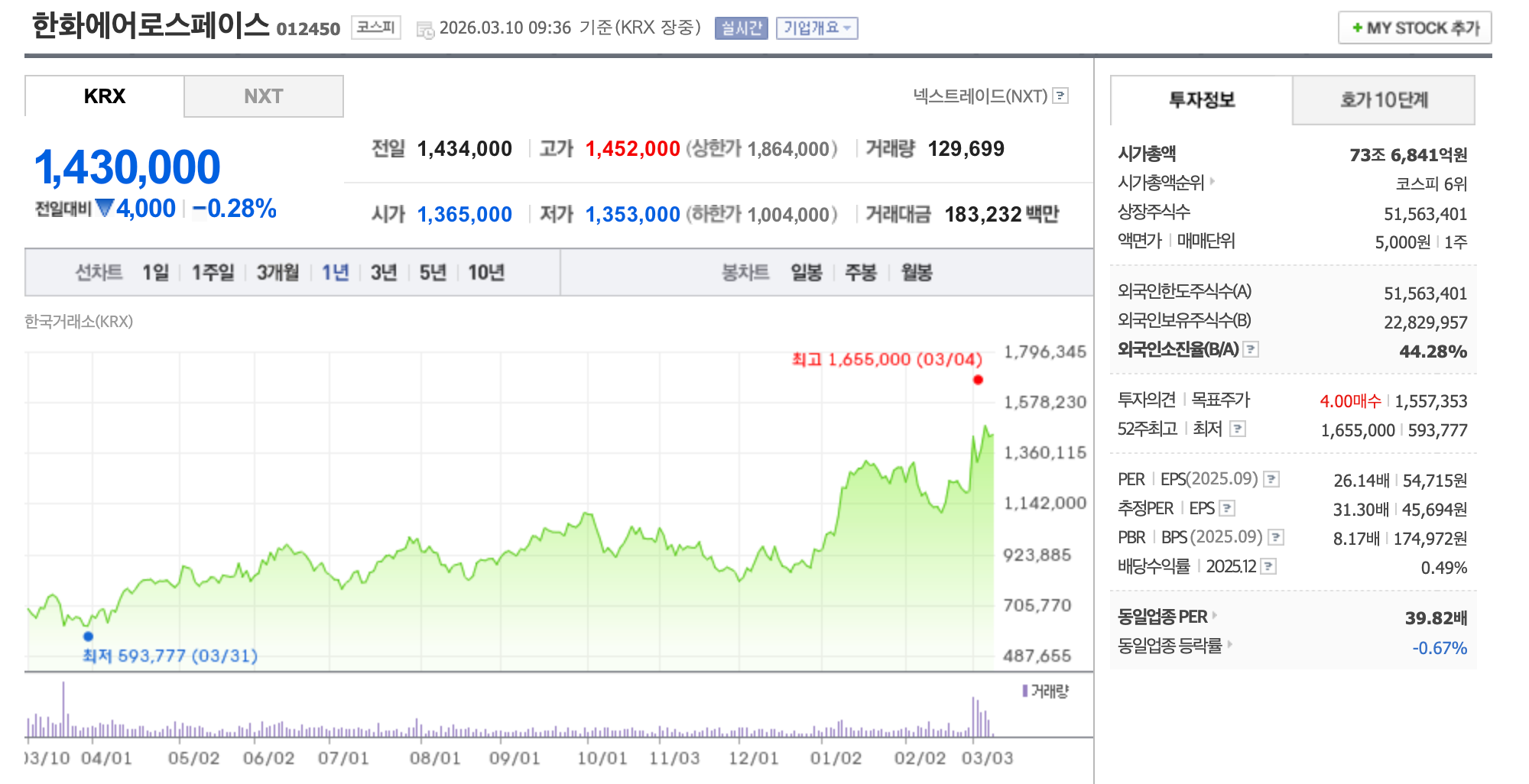Click the 고가 value 1,452,000
The width and height of the screenshot is (1529, 784).
[x=633, y=148]
